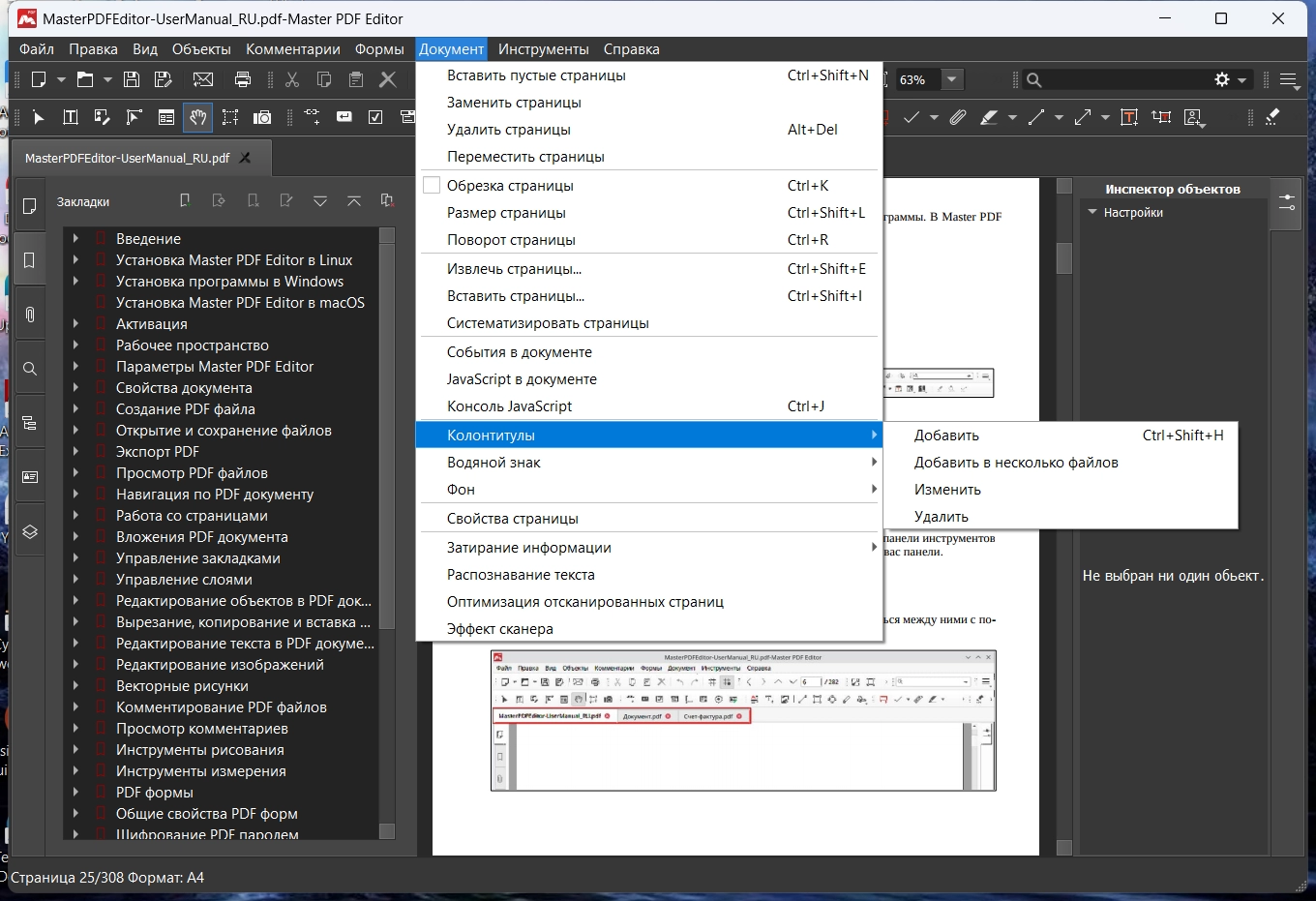Open the Search side panel magnifier icon
1316x901 pixels.
(30, 369)
